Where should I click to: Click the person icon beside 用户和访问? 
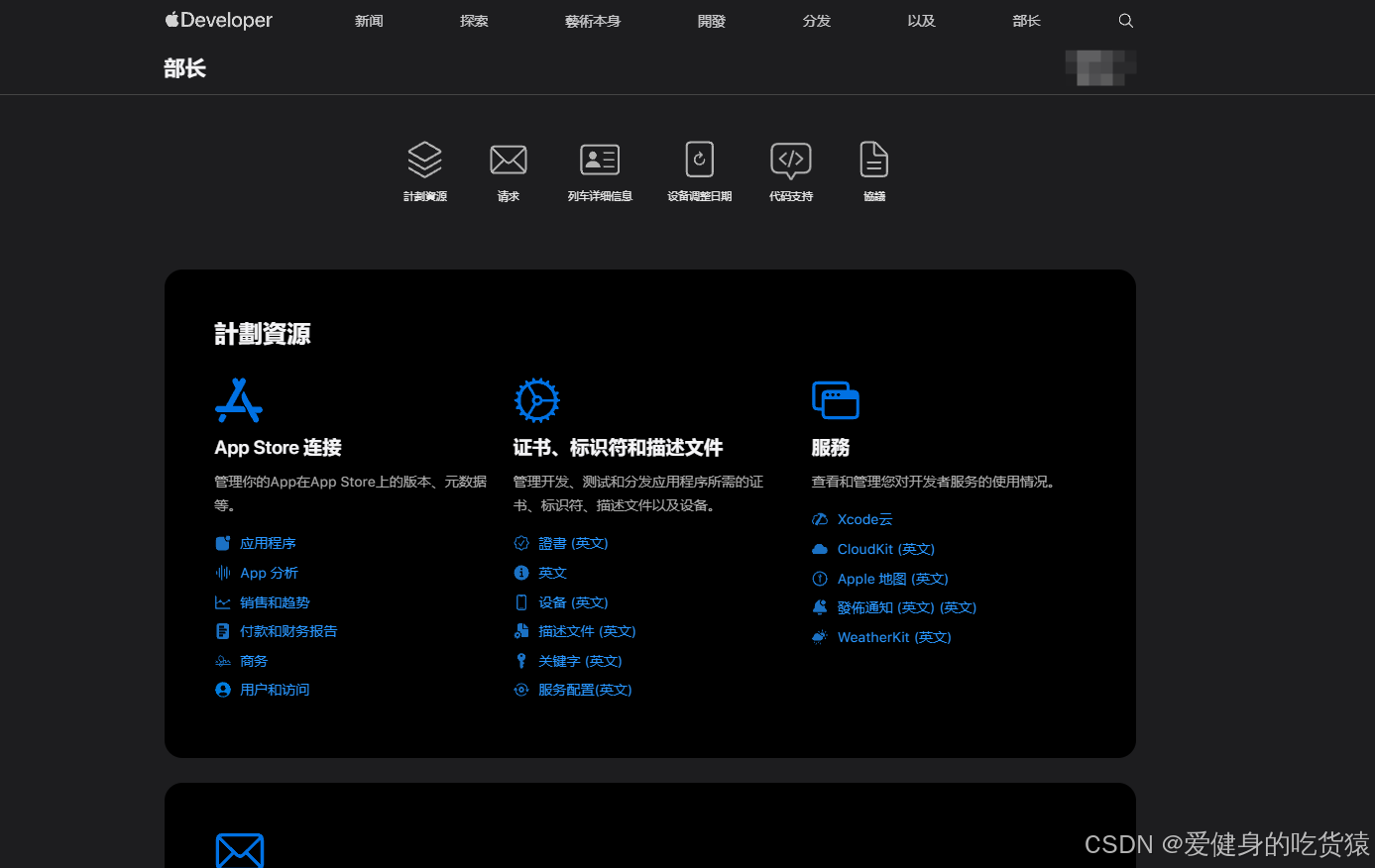click(x=223, y=690)
